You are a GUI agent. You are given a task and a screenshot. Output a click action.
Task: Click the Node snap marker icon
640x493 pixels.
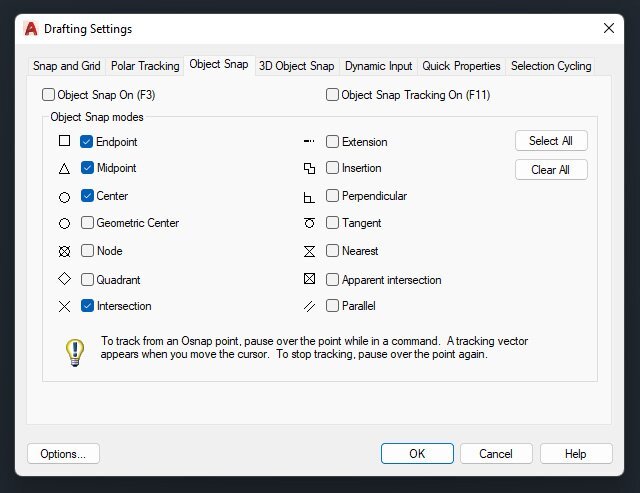(64, 252)
